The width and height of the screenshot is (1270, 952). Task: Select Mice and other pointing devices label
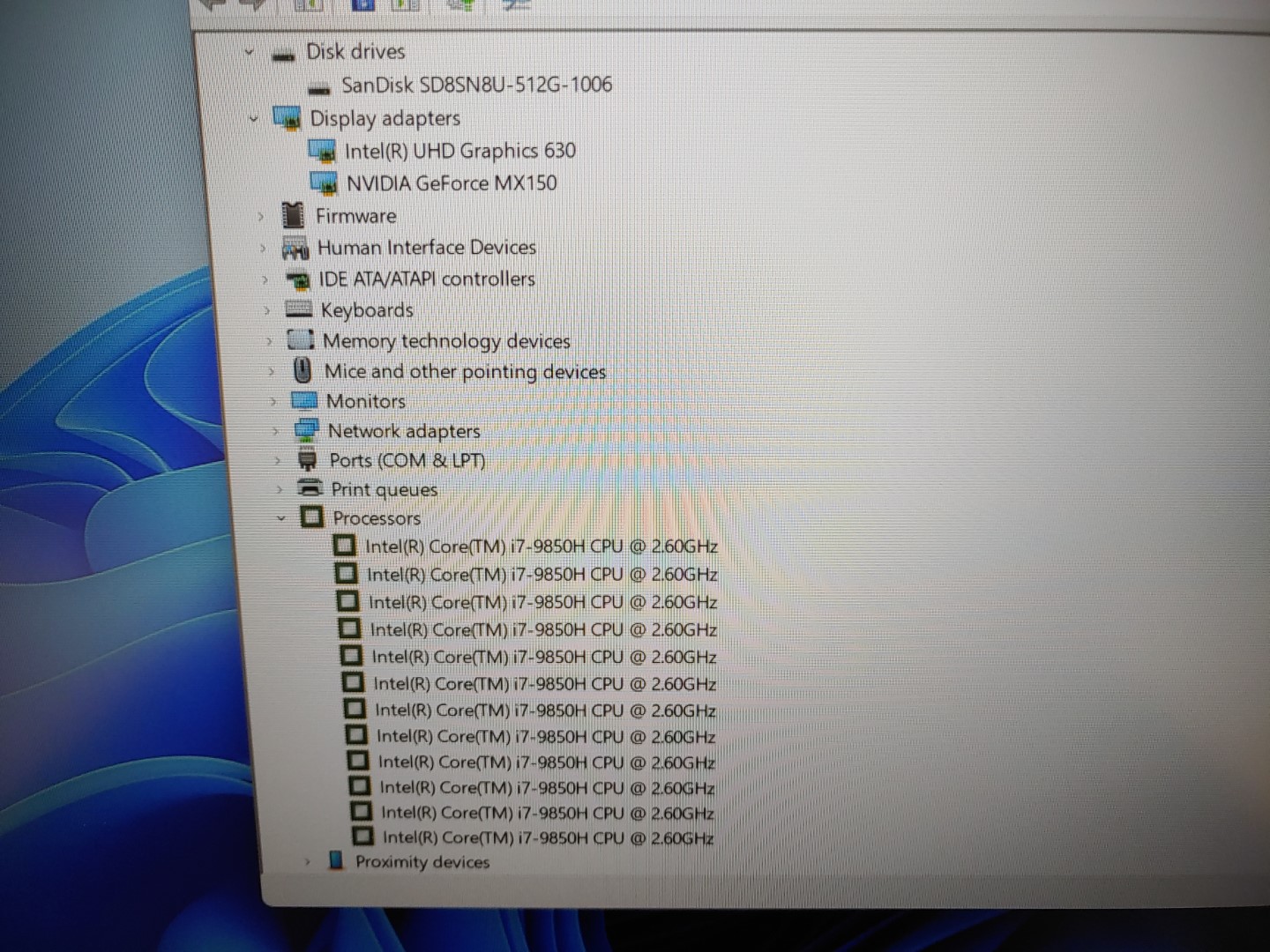click(x=465, y=372)
